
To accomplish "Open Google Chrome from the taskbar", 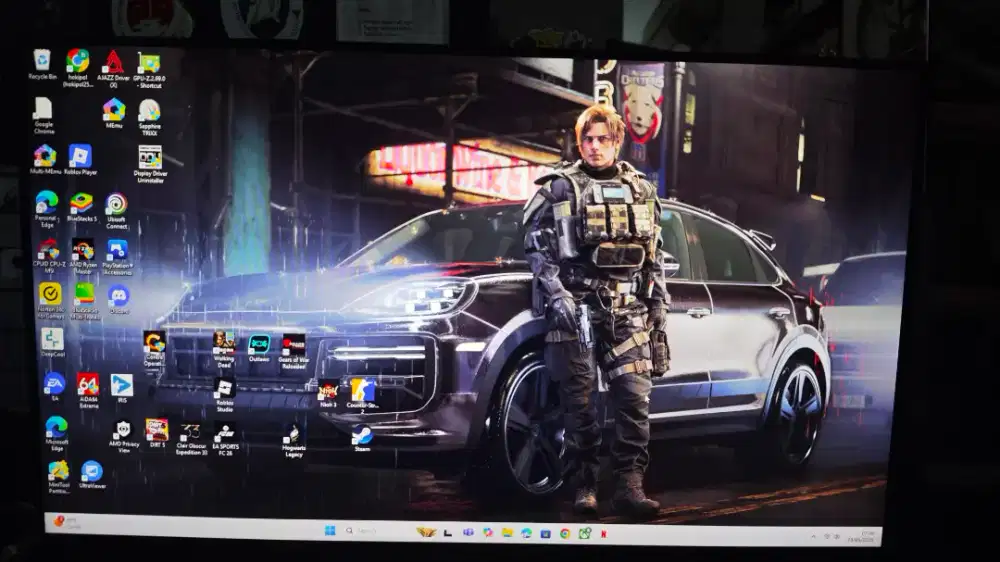I will click(565, 533).
